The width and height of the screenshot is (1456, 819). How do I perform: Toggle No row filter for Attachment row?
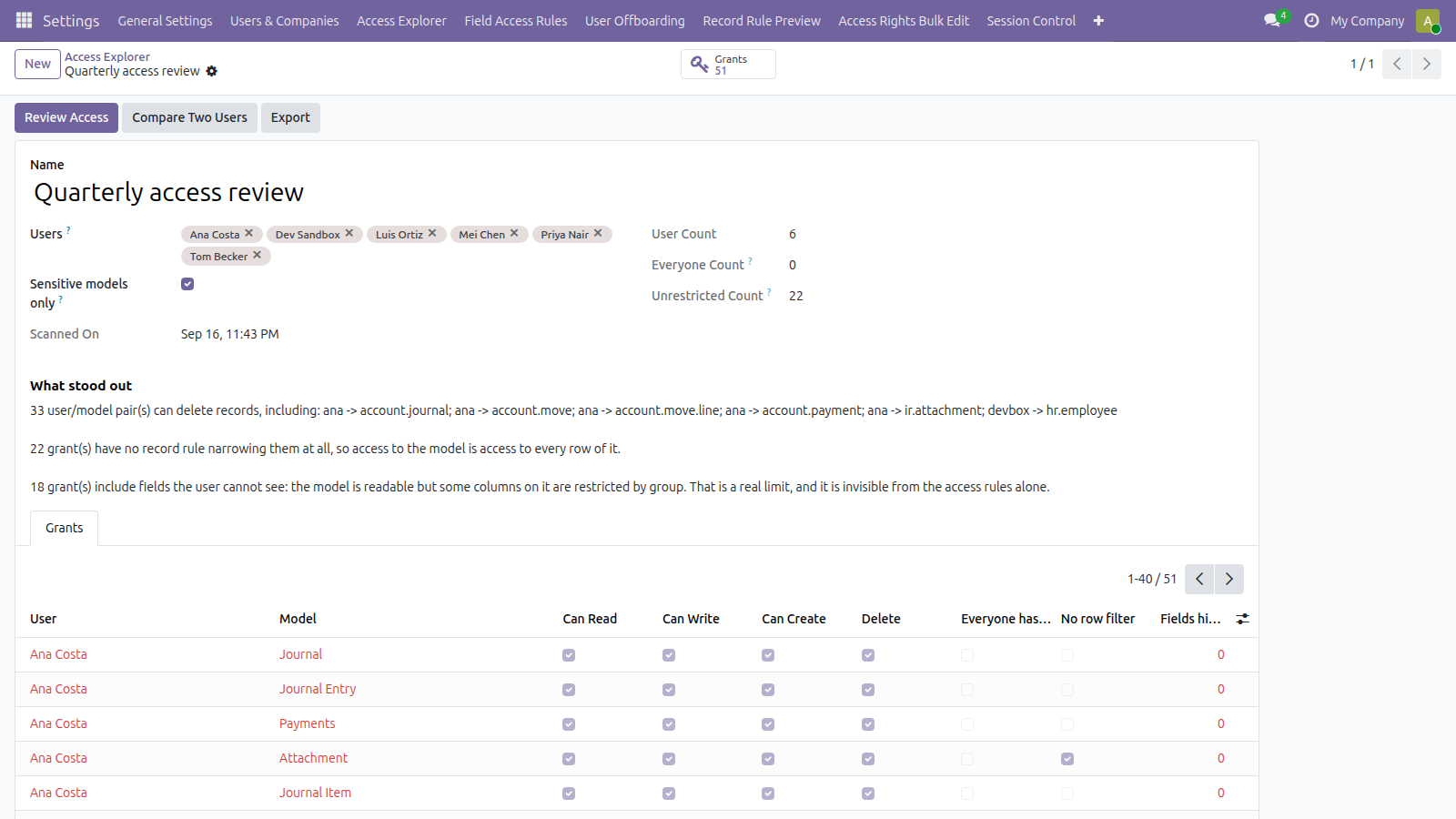(1067, 759)
